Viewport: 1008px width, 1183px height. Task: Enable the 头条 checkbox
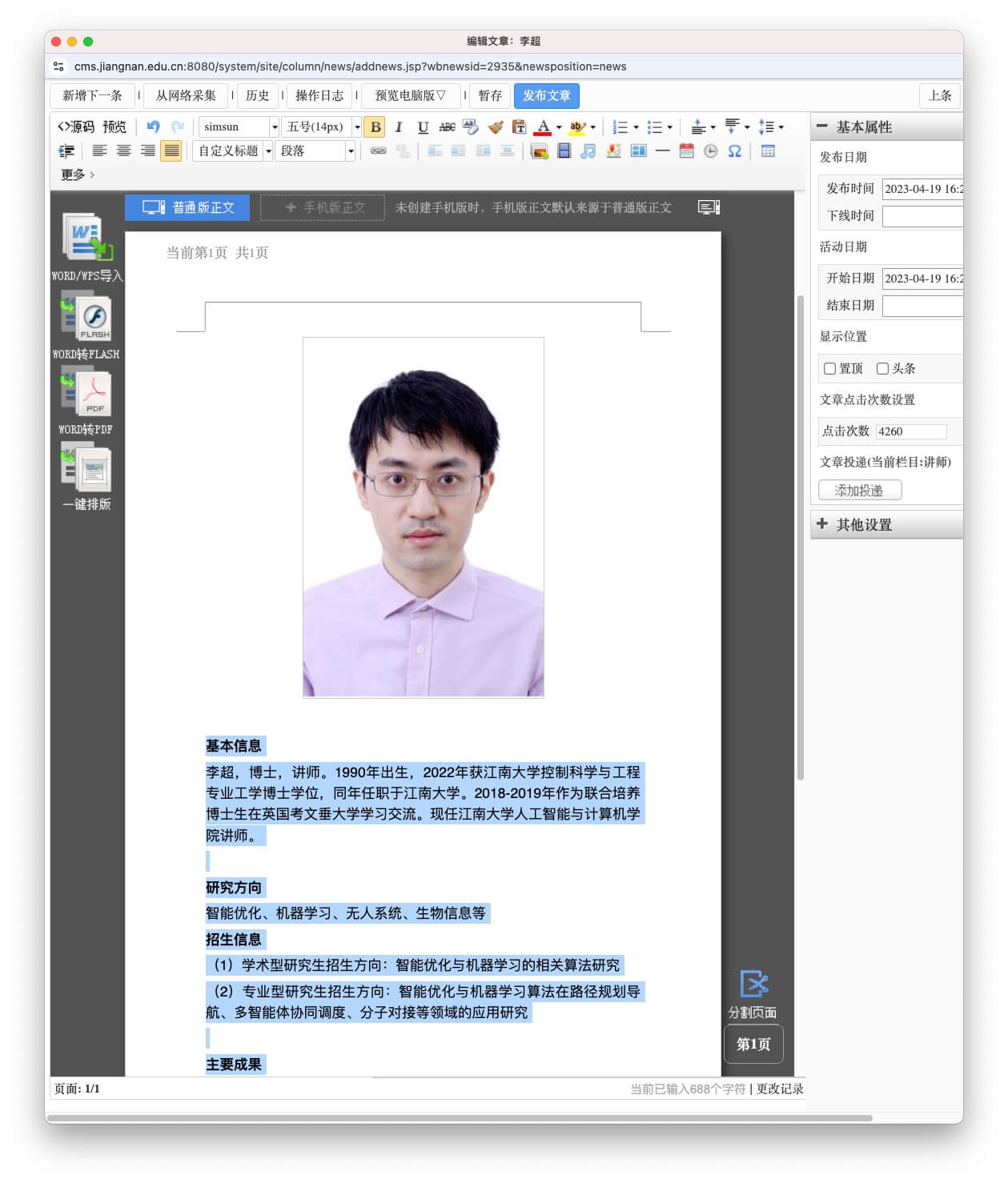[x=882, y=369]
